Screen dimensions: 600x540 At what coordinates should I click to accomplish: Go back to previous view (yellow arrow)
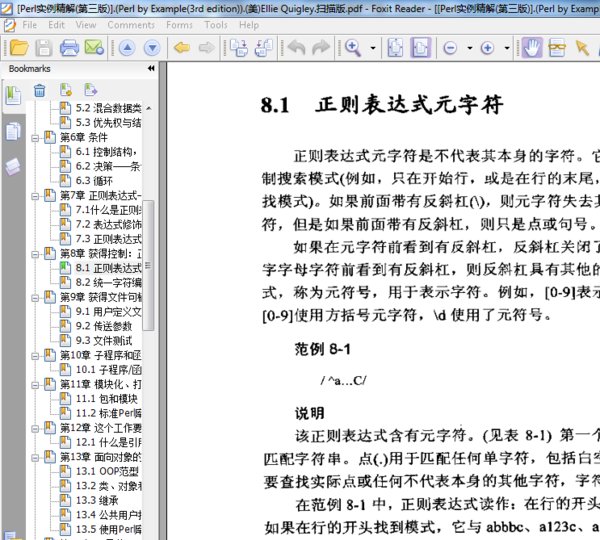pos(182,48)
